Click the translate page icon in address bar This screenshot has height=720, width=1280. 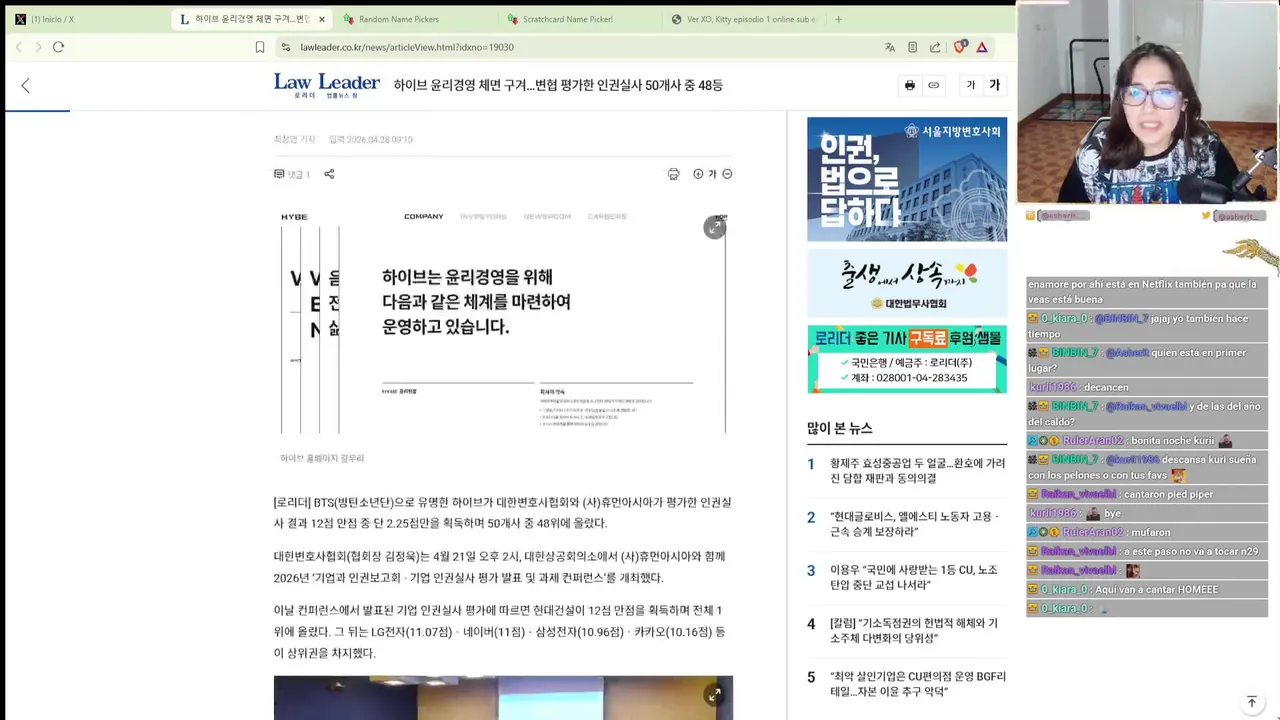(x=890, y=47)
